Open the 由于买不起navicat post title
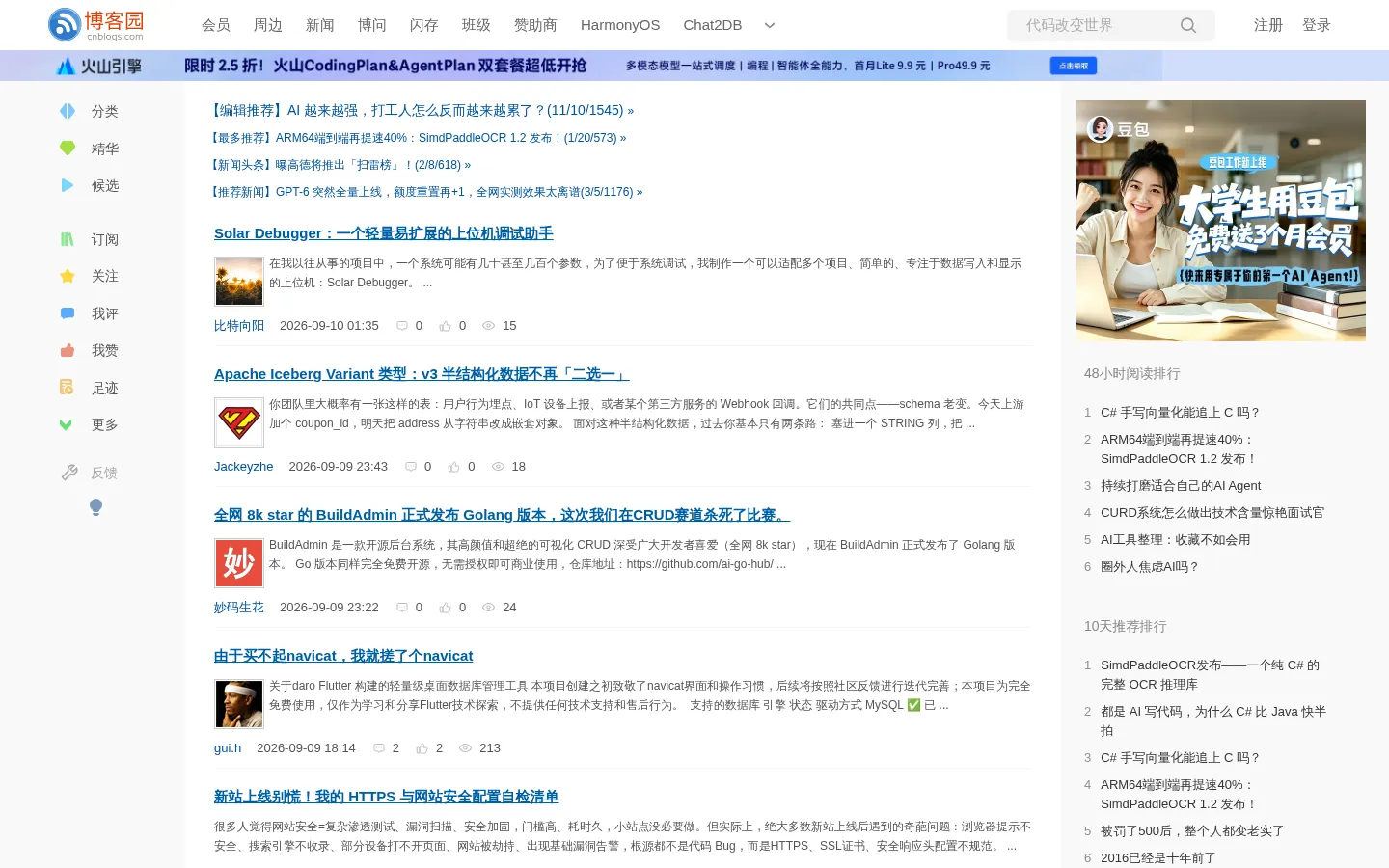The height and width of the screenshot is (868, 1389). [343, 656]
